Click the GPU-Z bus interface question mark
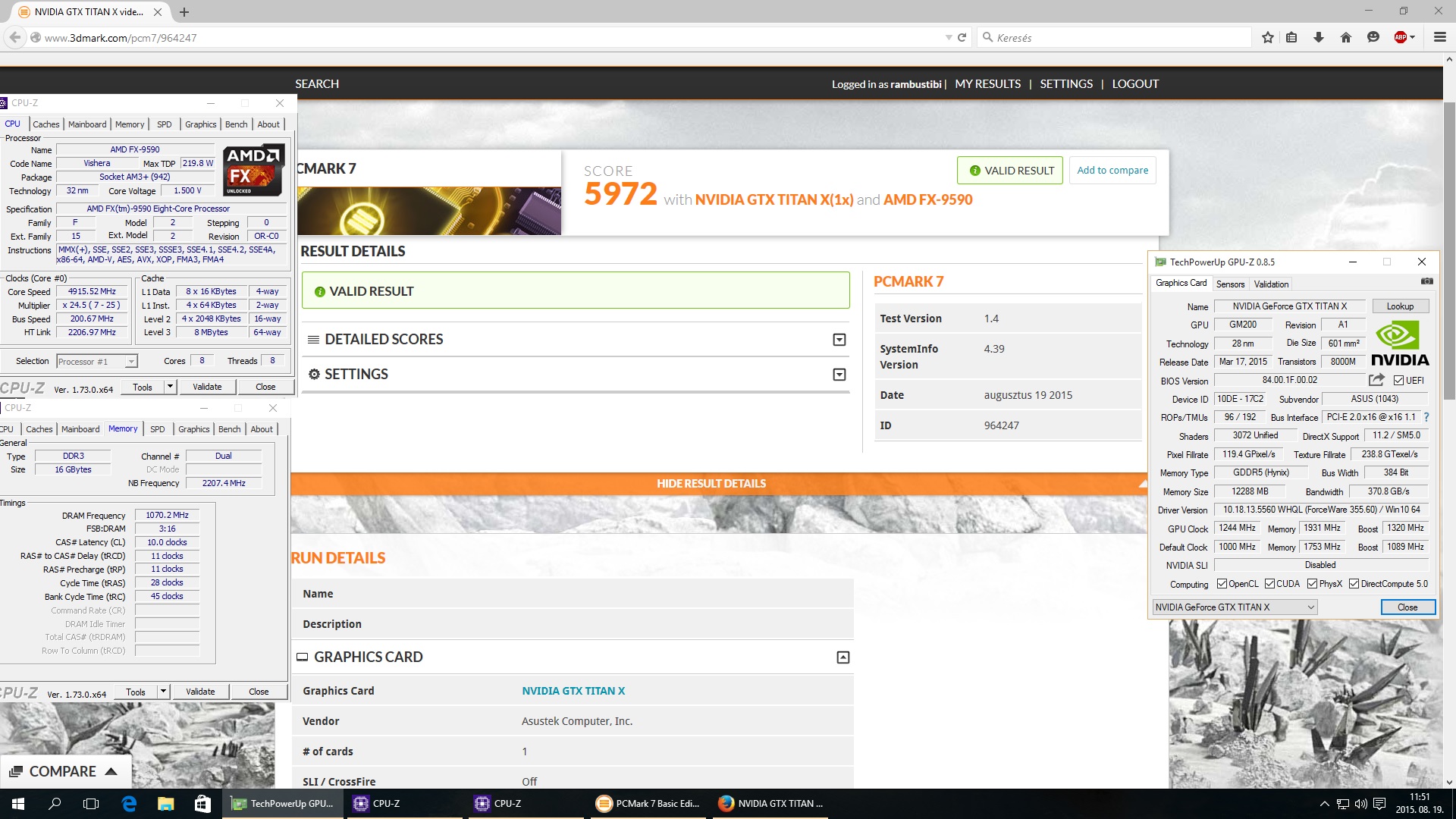Viewport: 1456px width, 819px height. point(1426,417)
